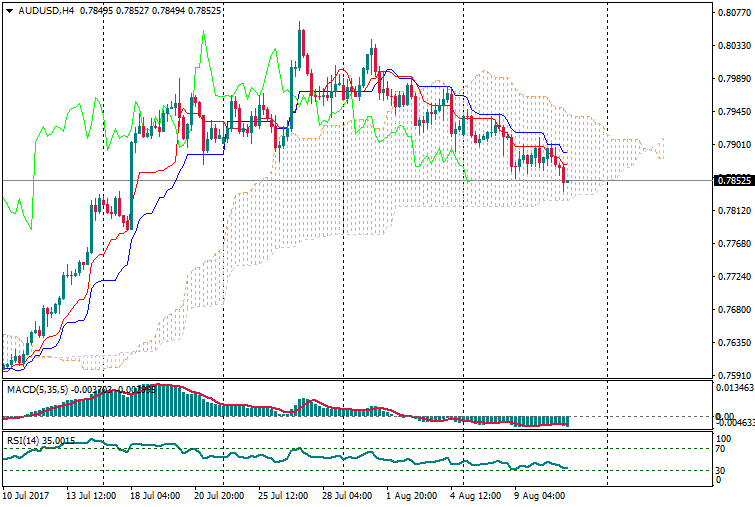Click the 0.75910 price at axis bottom
755x507 pixels.
coord(731,376)
